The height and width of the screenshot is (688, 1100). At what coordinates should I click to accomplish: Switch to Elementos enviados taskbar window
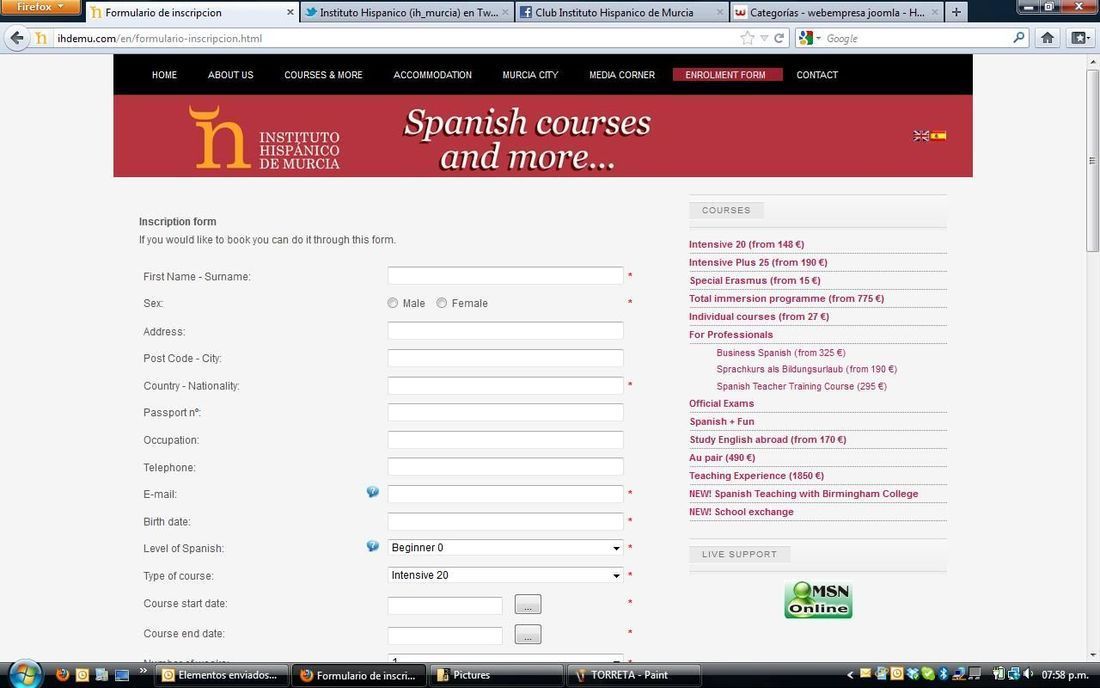(x=222, y=675)
